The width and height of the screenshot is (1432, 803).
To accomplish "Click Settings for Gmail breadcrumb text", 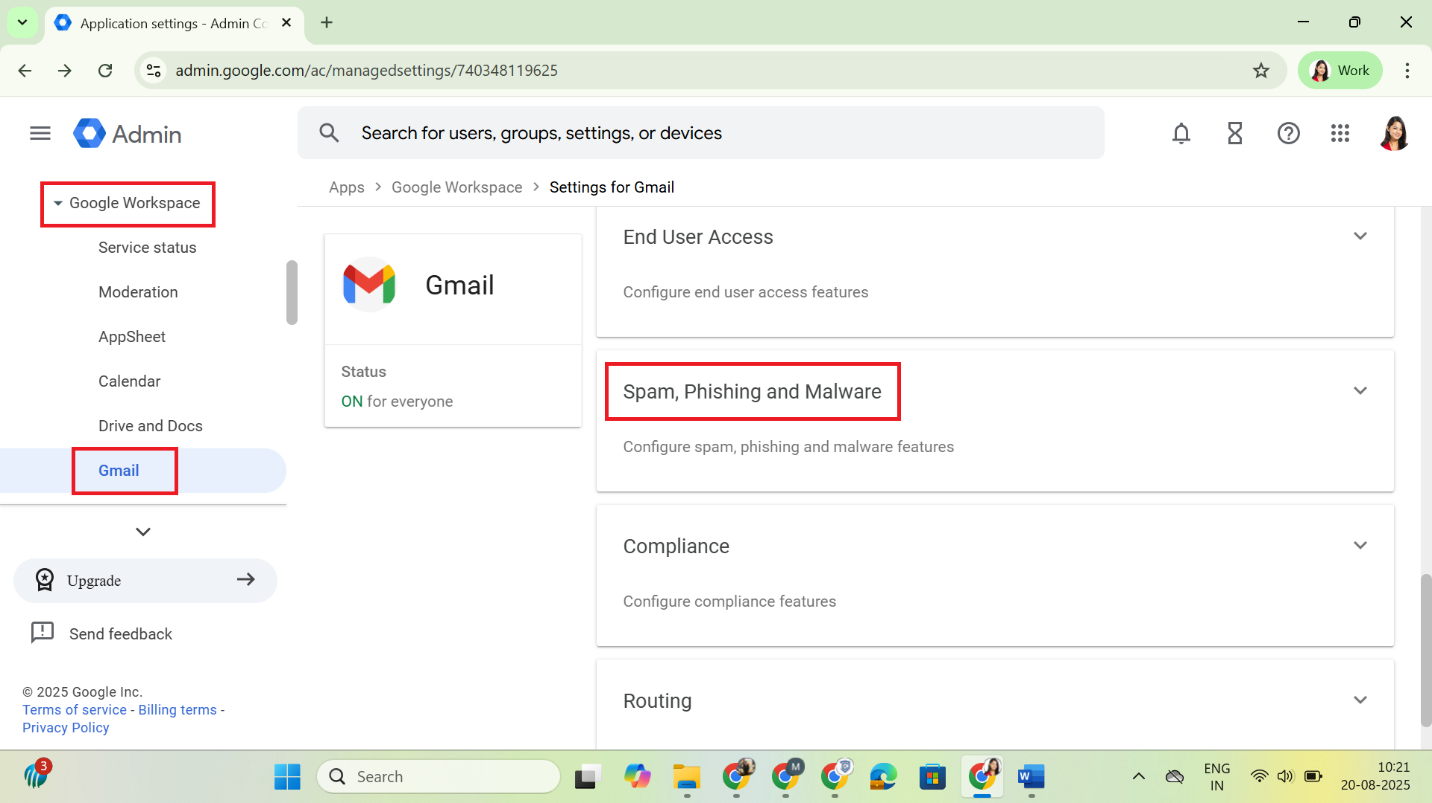I will coord(612,187).
